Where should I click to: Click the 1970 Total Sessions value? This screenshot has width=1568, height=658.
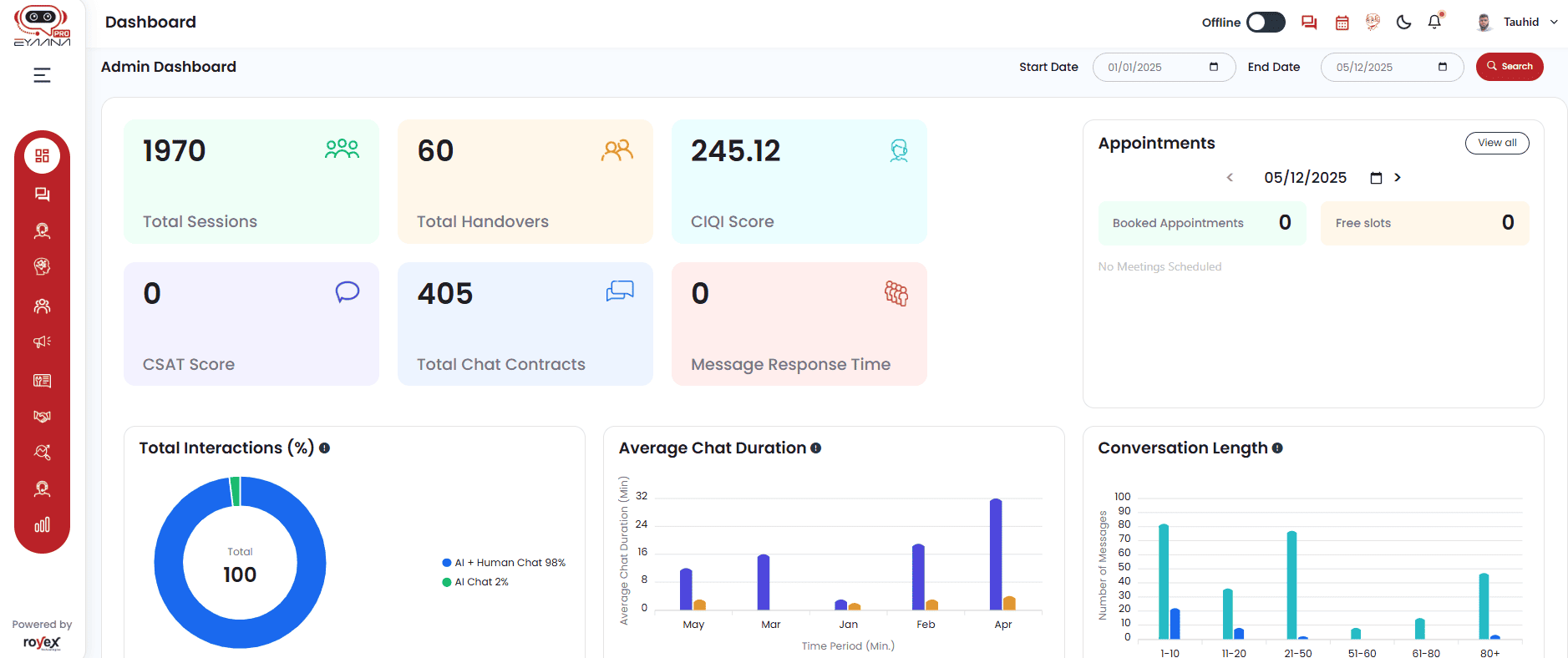pyautogui.click(x=174, y=151)
